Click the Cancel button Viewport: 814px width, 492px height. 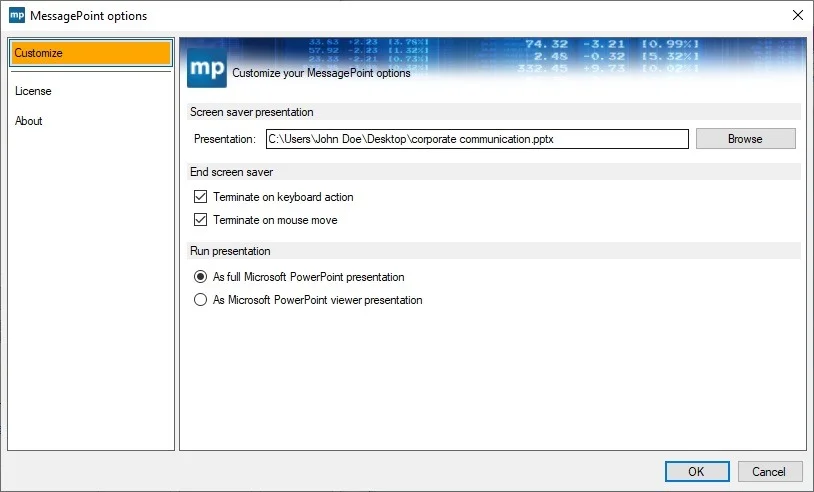tap(769, 471)
